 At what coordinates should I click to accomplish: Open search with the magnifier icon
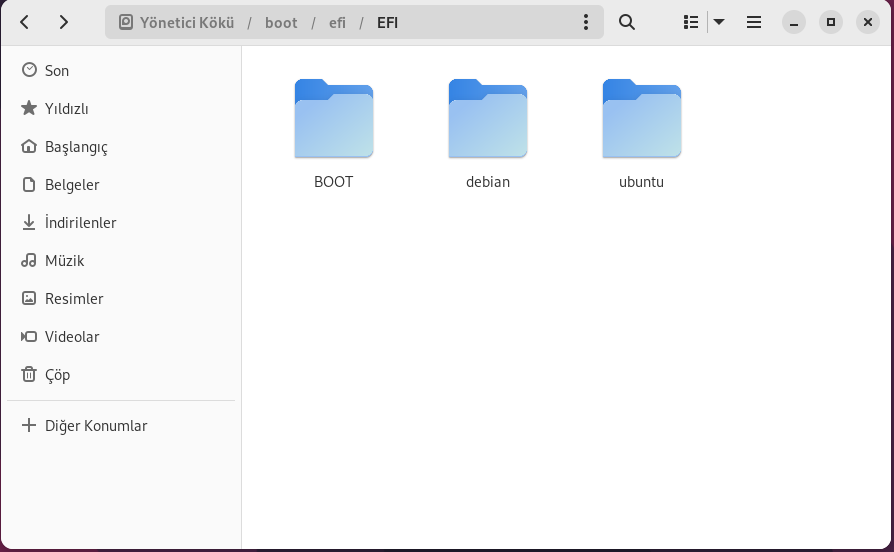click(627, 22)
